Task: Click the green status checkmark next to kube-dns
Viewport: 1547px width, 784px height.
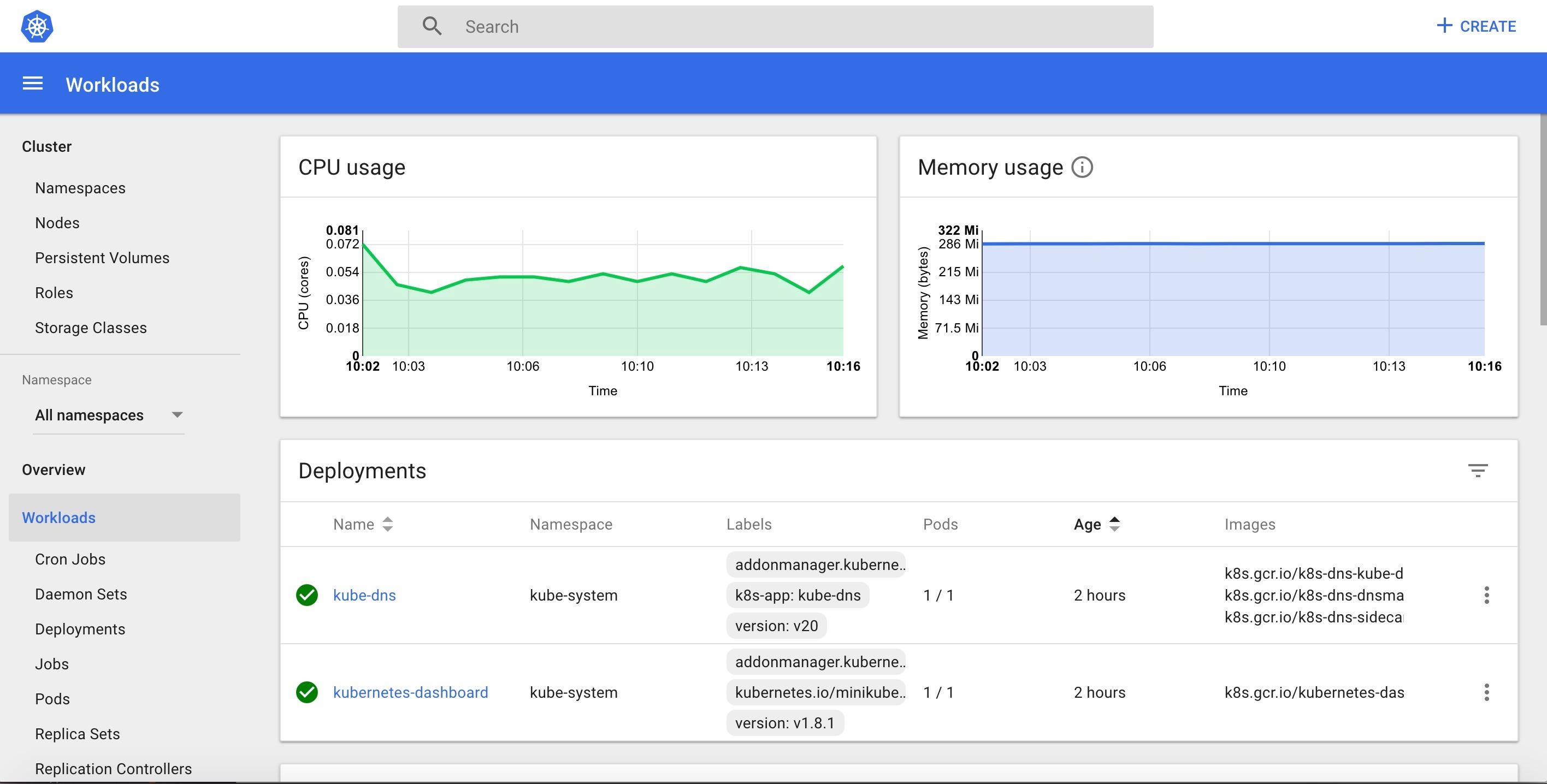Action: click(308, 595)
